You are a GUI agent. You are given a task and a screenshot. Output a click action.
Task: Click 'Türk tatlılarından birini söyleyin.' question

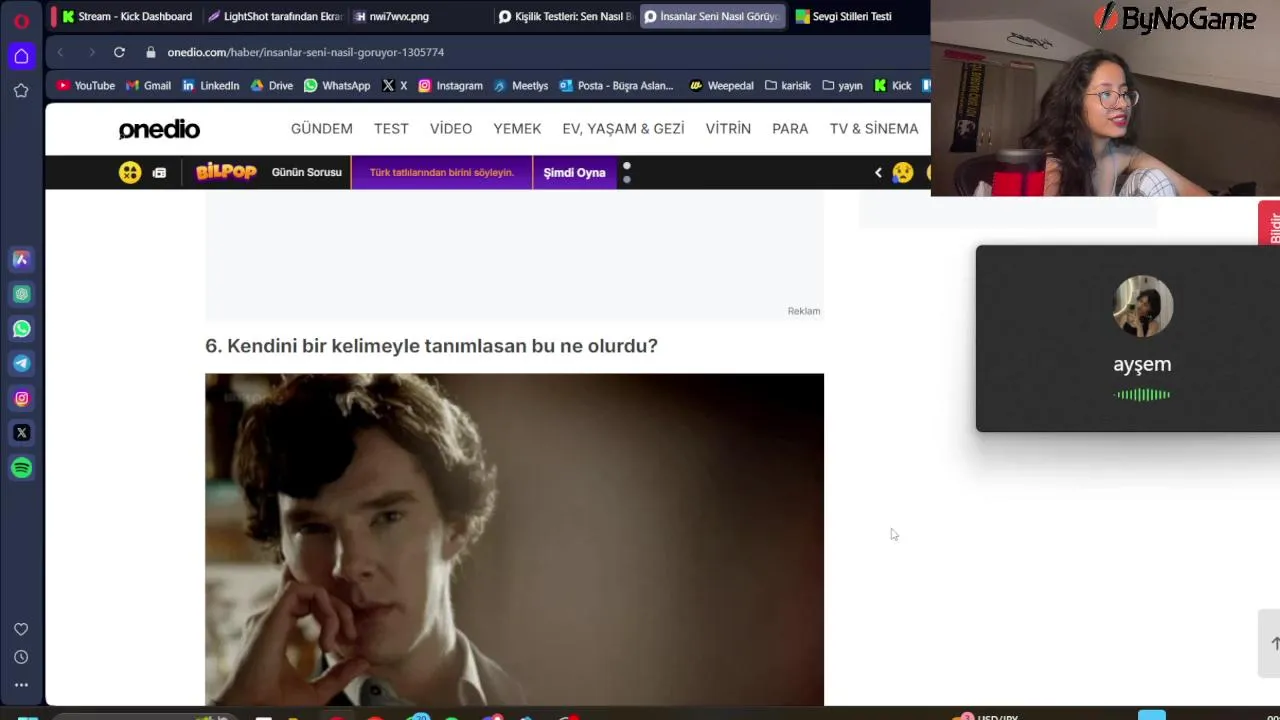point(442,172)
